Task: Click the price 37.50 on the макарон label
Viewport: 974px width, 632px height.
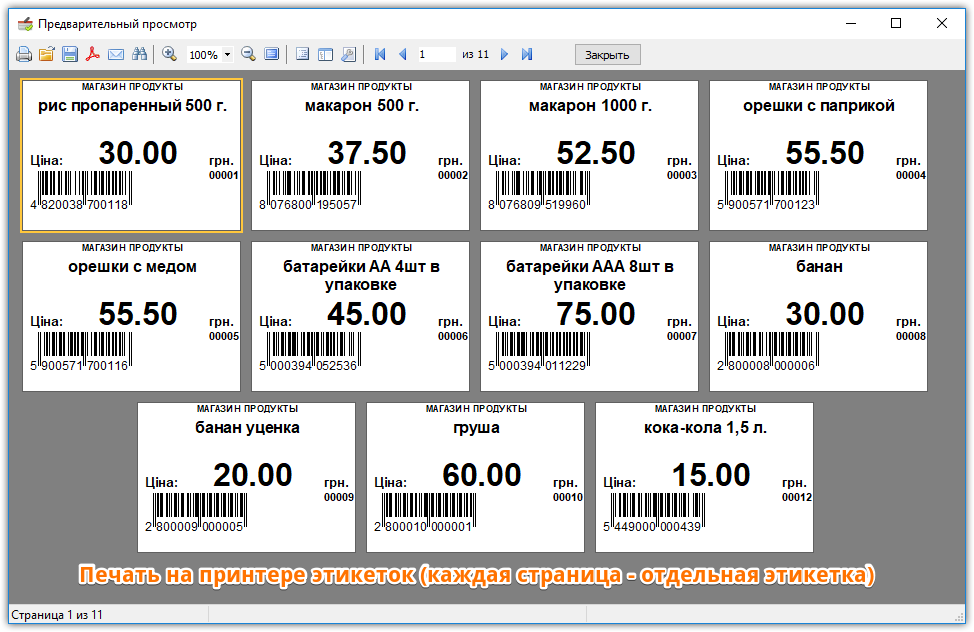Action: coord(367,153)
